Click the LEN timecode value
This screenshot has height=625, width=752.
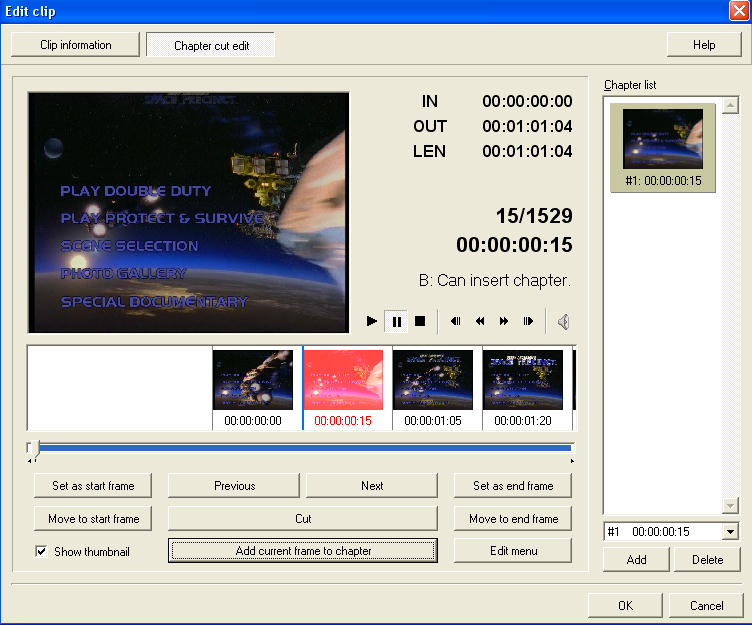point(527,151)
